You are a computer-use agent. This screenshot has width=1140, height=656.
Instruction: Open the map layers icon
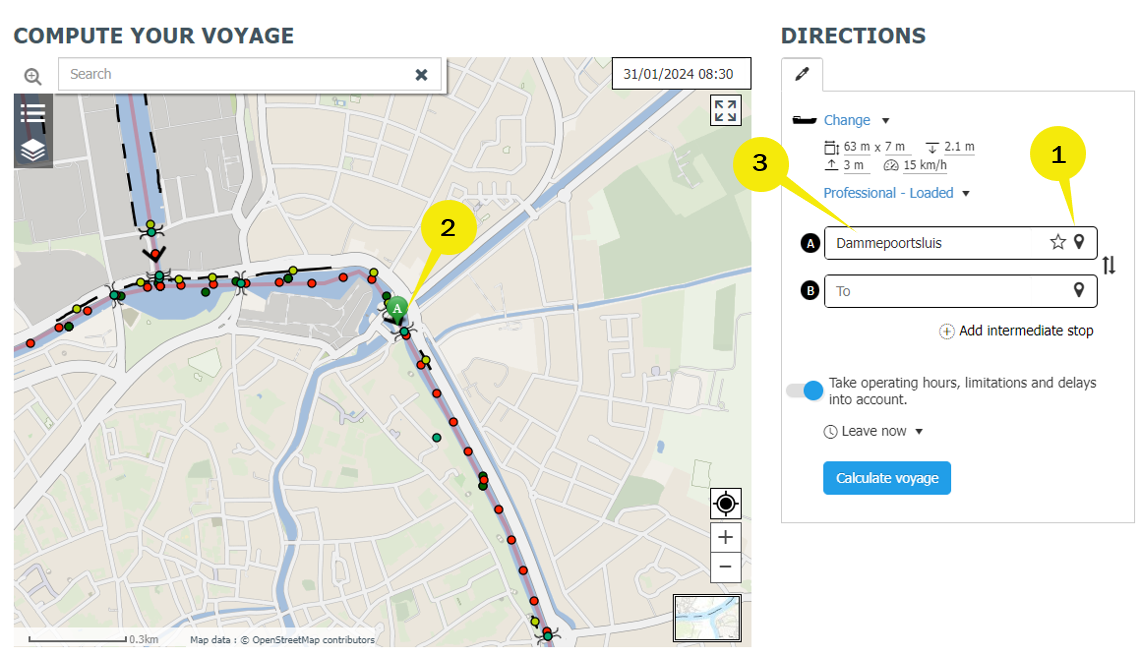pos(33,149)
